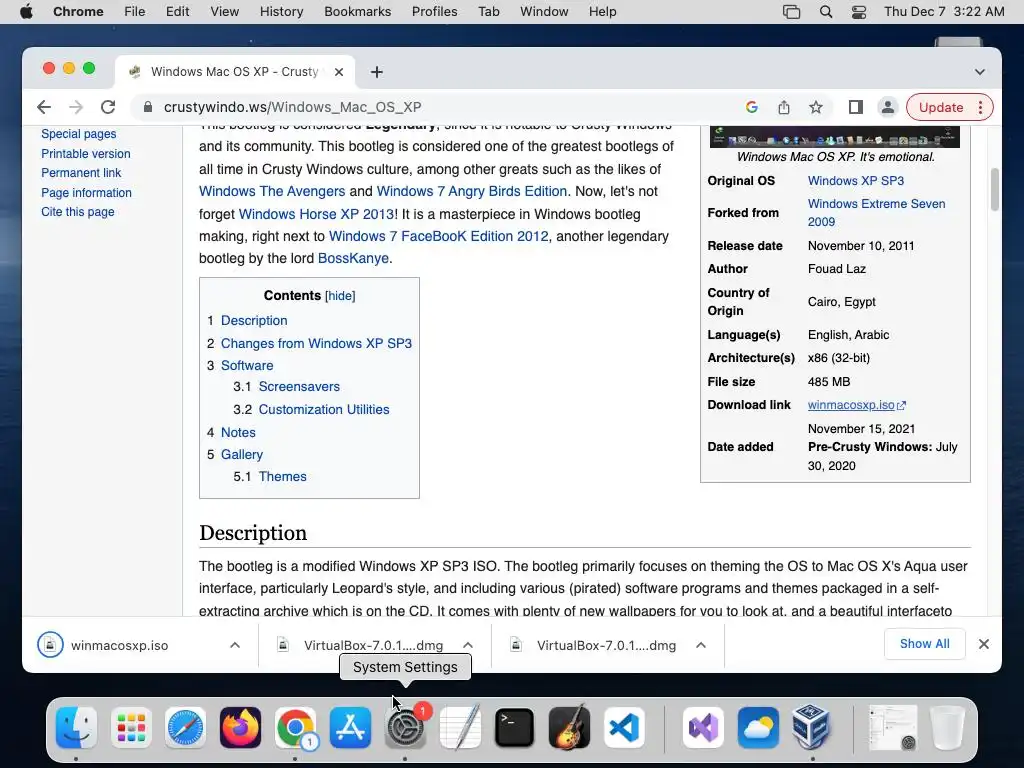Image resolution: width=1024 pixels, height=768 pixels.
Task: Launch Visual Studio Code from the Dock
Action: coord(624,727)
